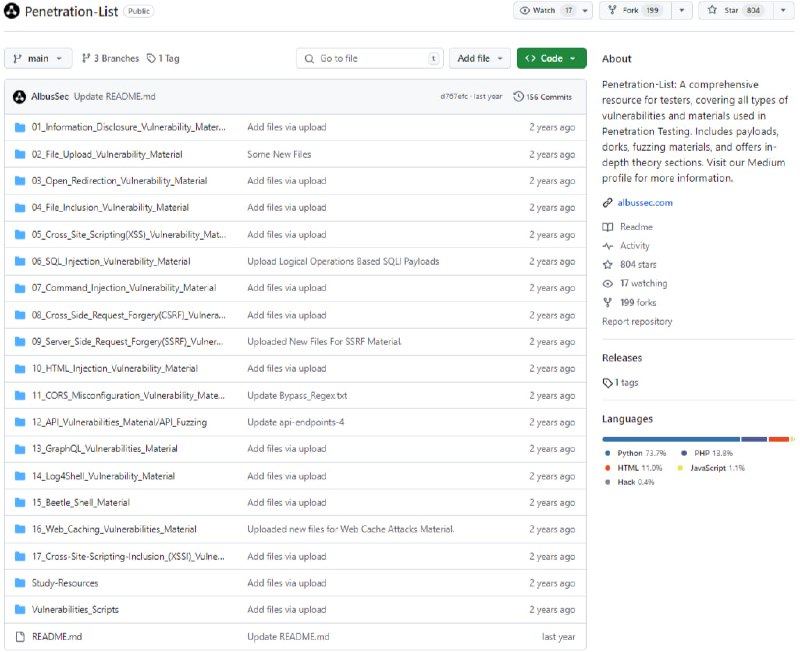Screen dimensions: 800x652
Task: Open the README.md file
Action: tap(57, 637)
